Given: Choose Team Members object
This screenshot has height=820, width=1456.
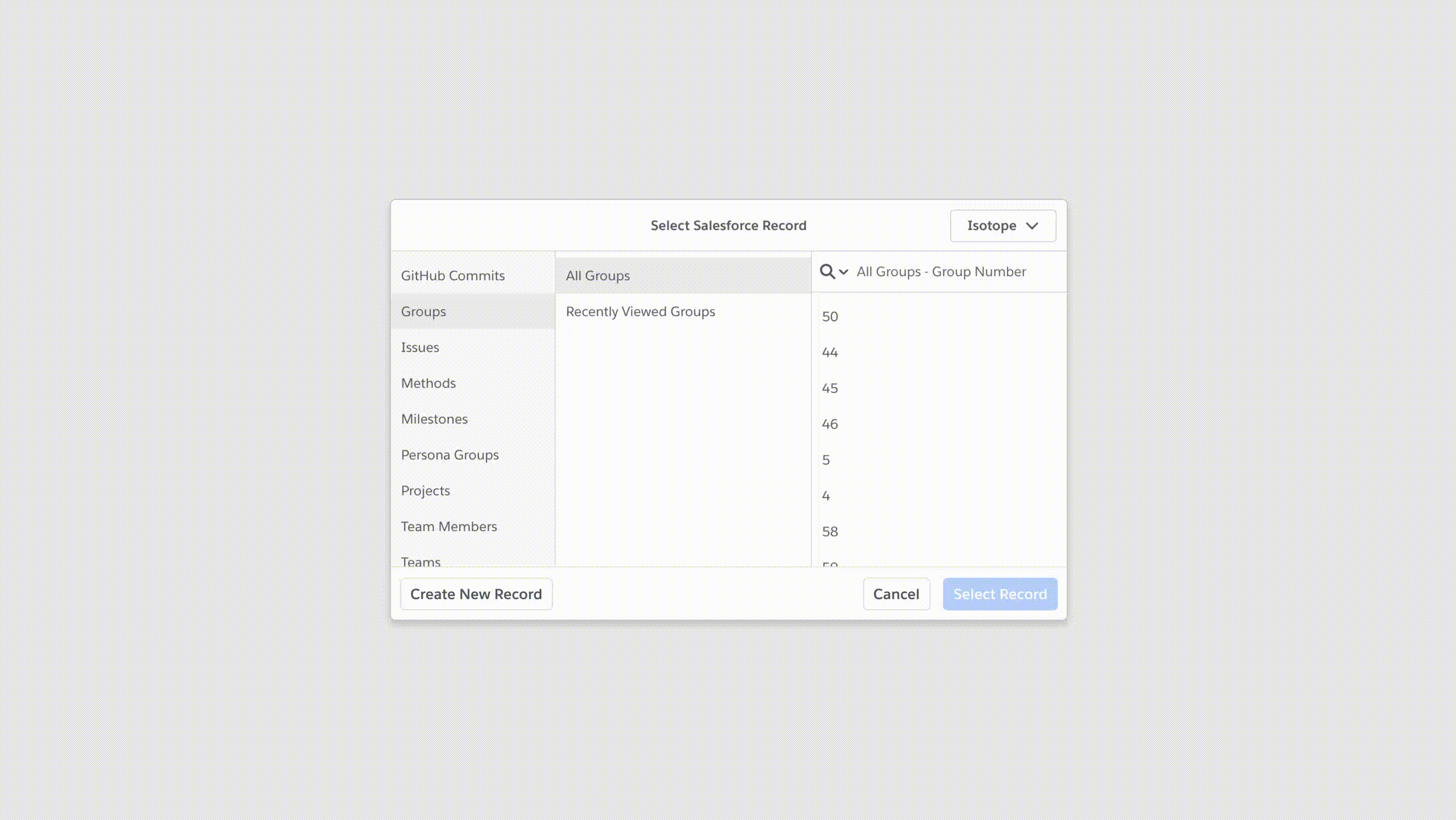Looking at the screenshot, I should coord(449,527).
